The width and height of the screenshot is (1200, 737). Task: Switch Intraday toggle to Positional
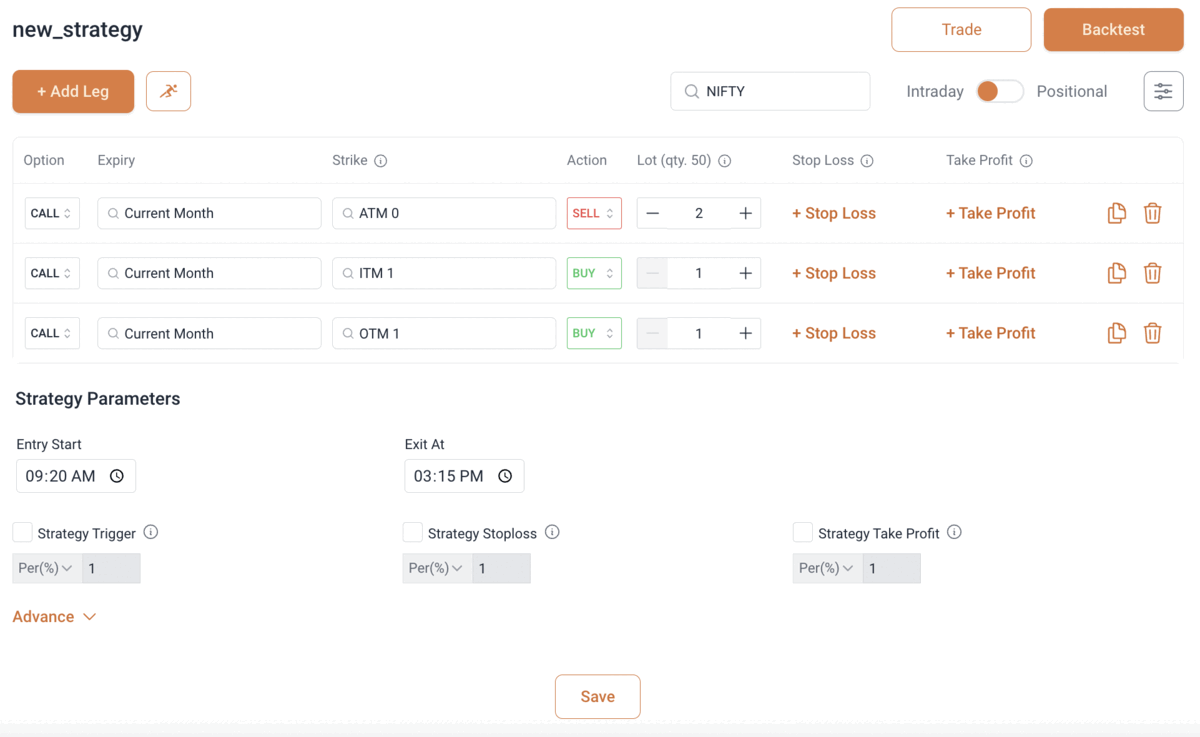click(x=1000, y=91)
